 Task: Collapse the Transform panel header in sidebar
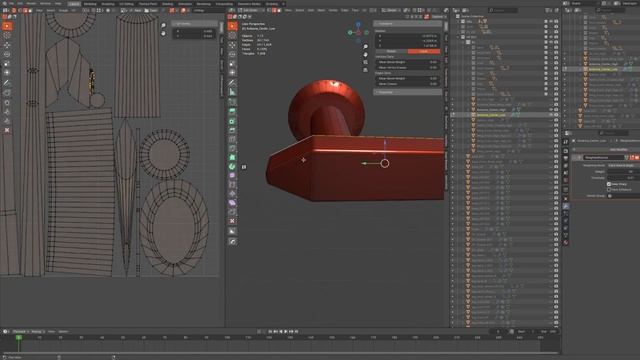pos(407,24)
